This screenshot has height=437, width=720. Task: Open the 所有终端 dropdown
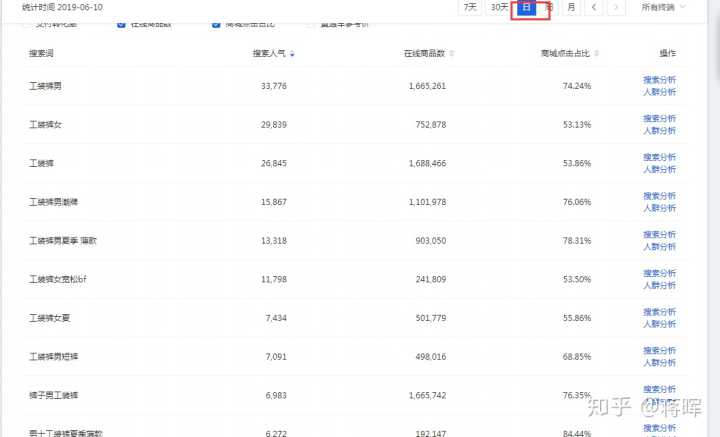[664, 8]
